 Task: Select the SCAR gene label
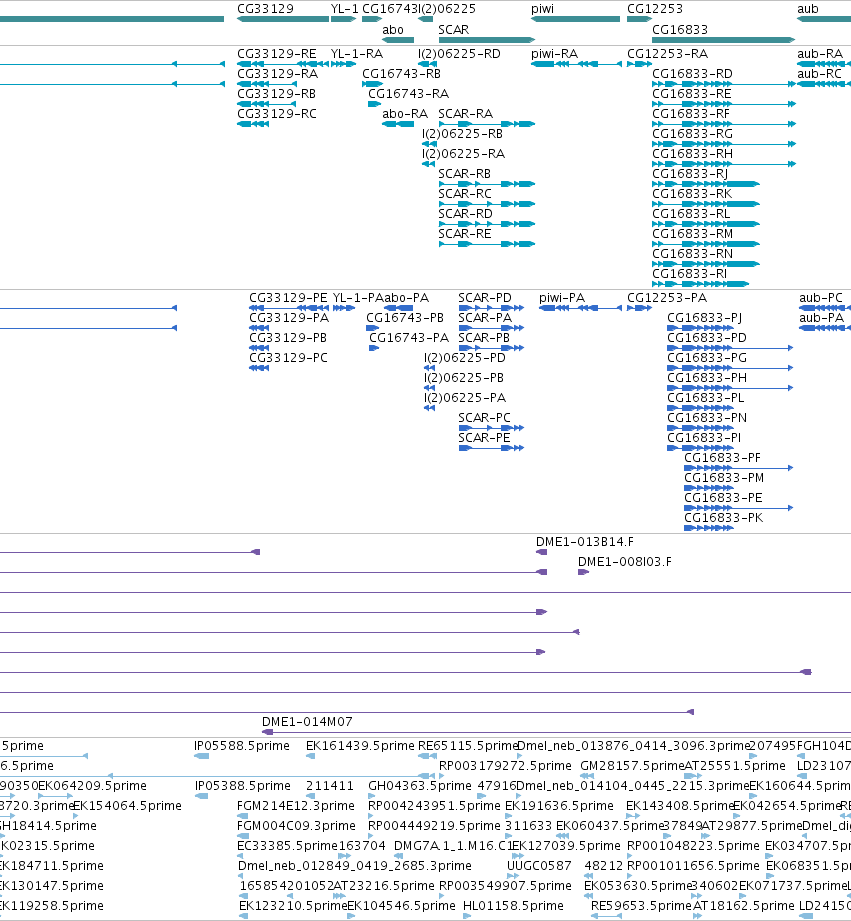[453, 29]
